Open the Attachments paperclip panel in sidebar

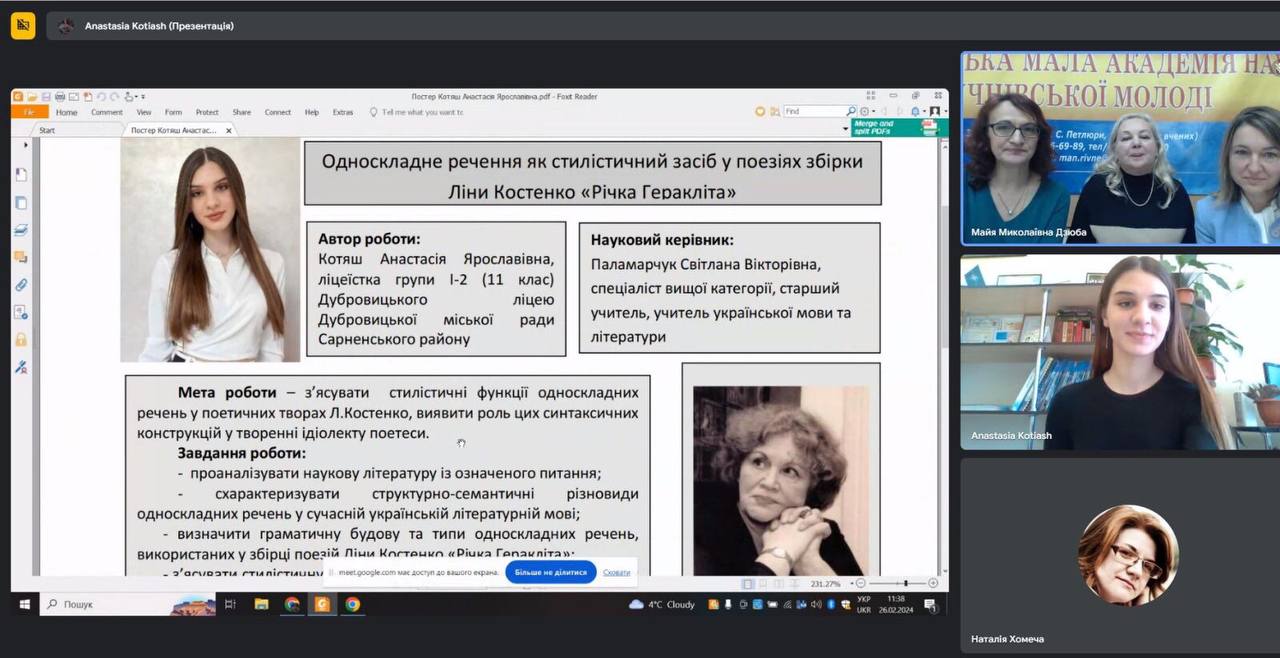click(21, 285)
